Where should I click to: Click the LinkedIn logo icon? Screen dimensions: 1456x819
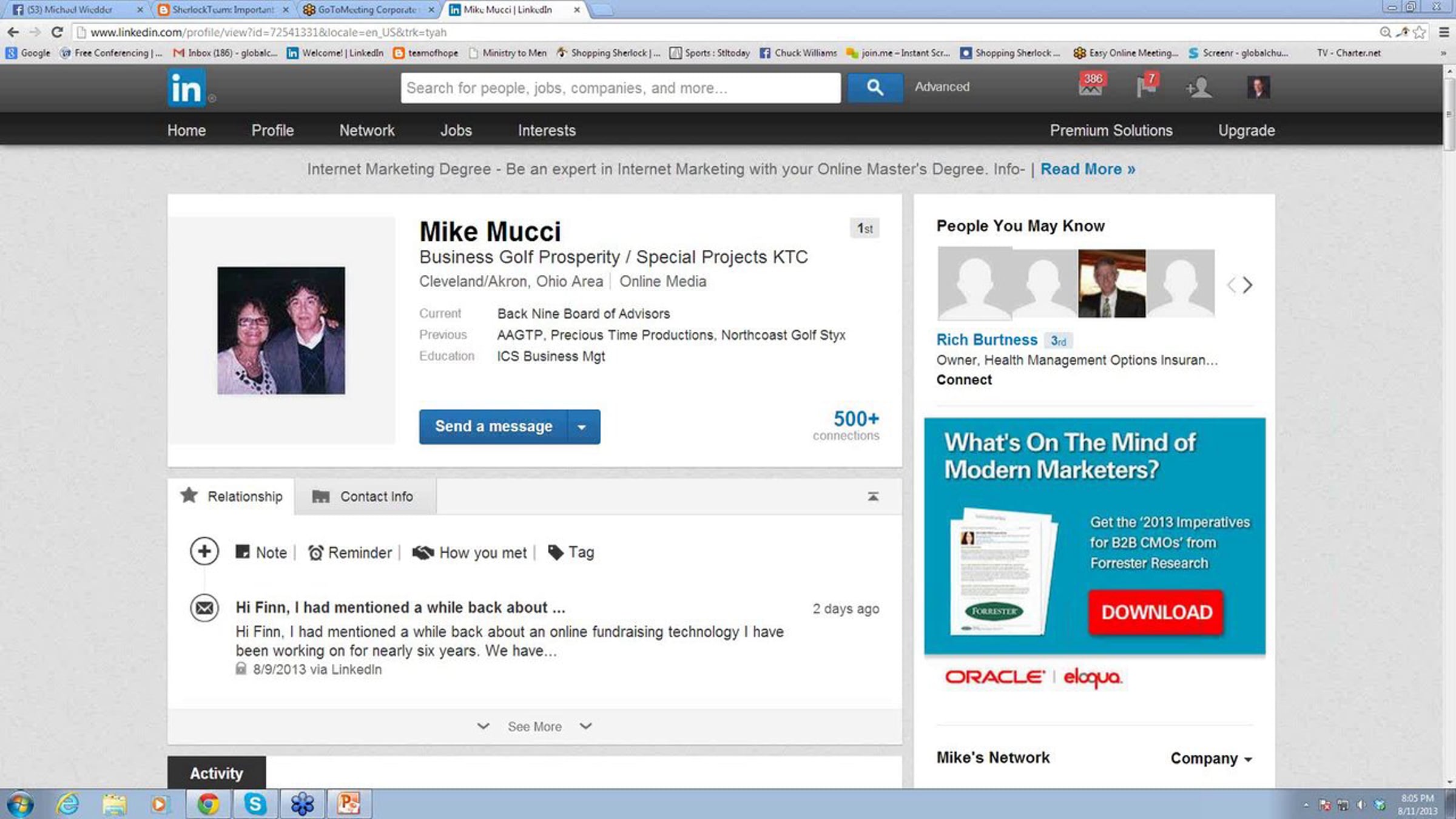point(186,88)
